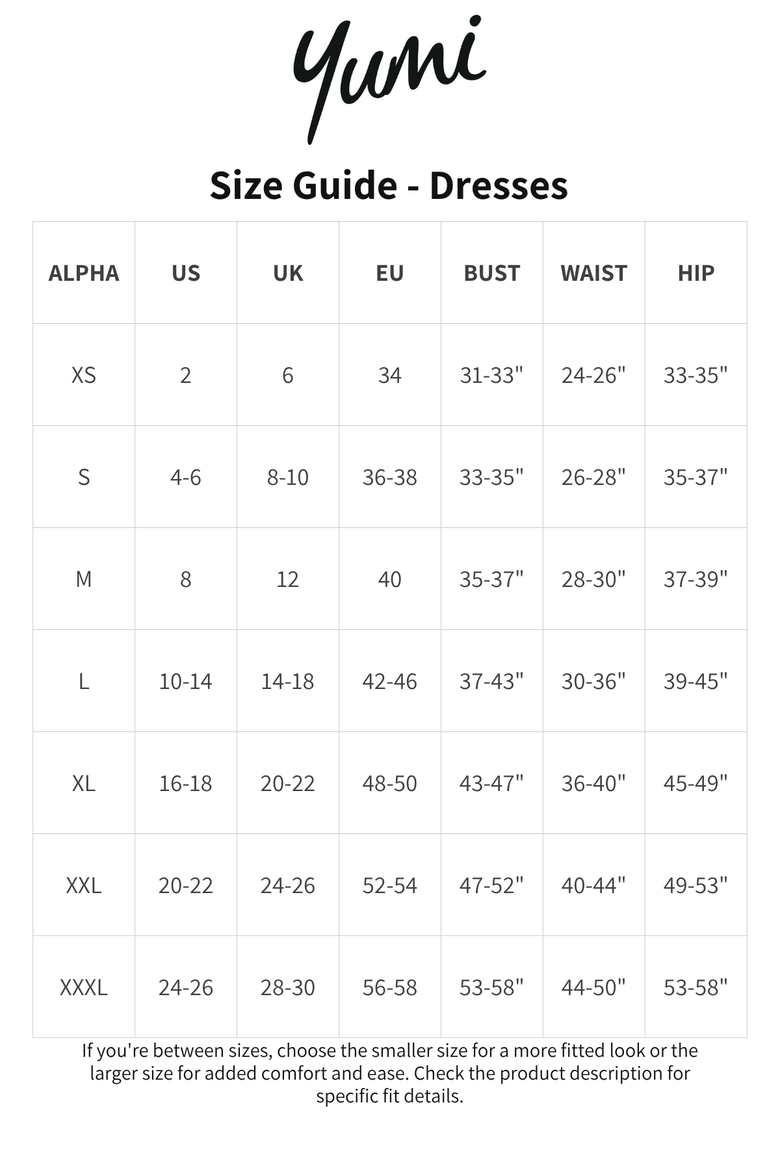Click the BUST column header
Screen dimensions: 780x1170
[x=492, y=273]
